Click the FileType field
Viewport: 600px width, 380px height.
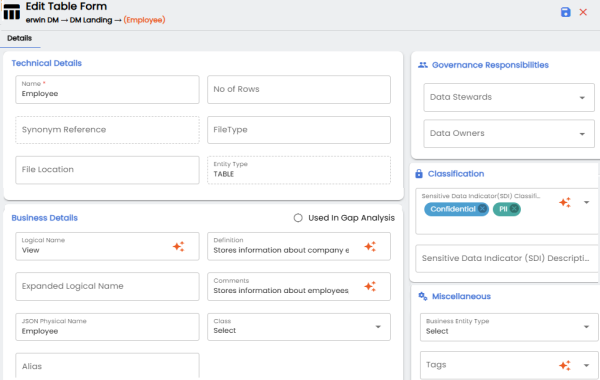pos(299,130)
